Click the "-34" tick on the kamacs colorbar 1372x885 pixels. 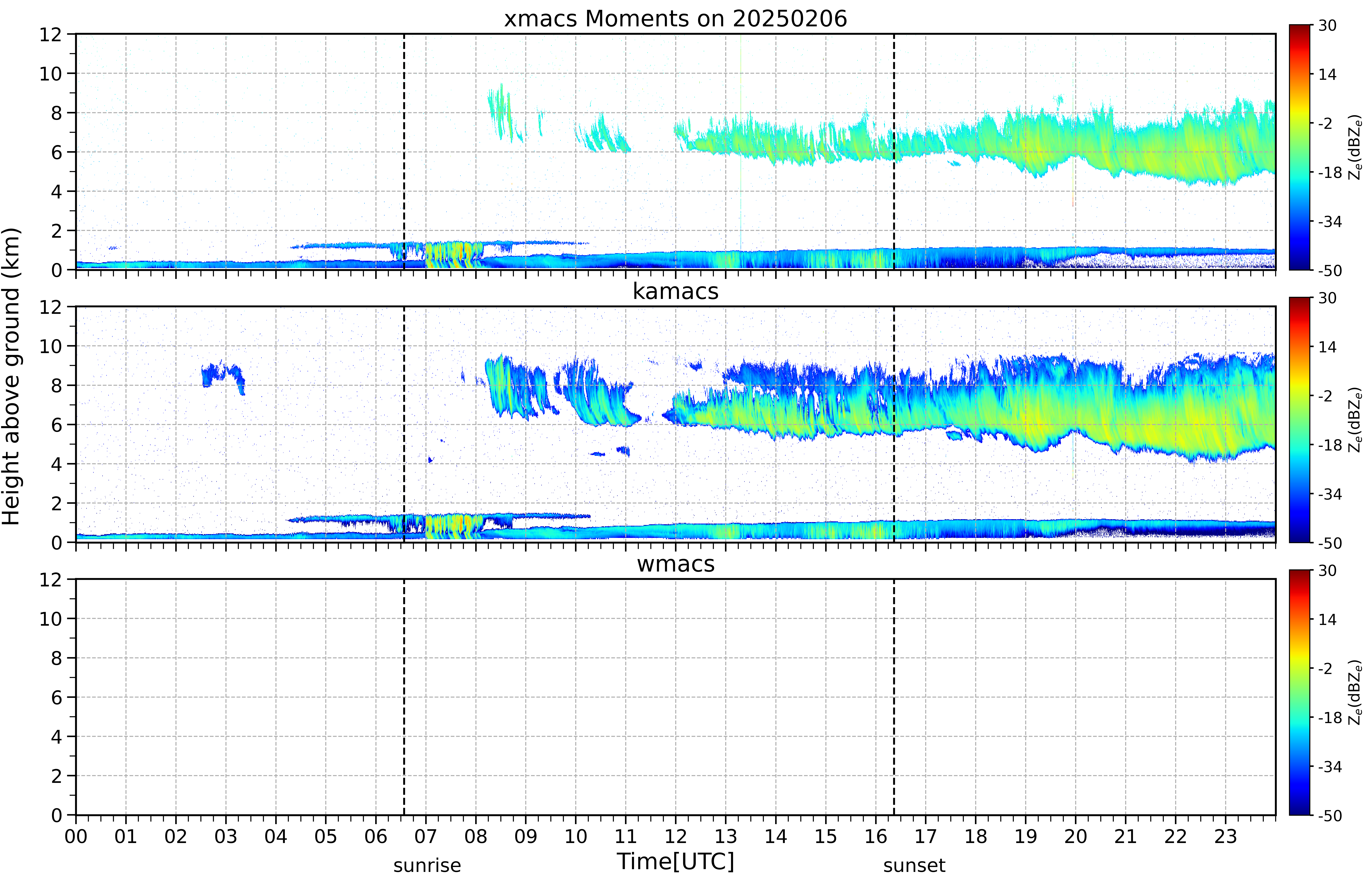click(x=1330, y=494)
